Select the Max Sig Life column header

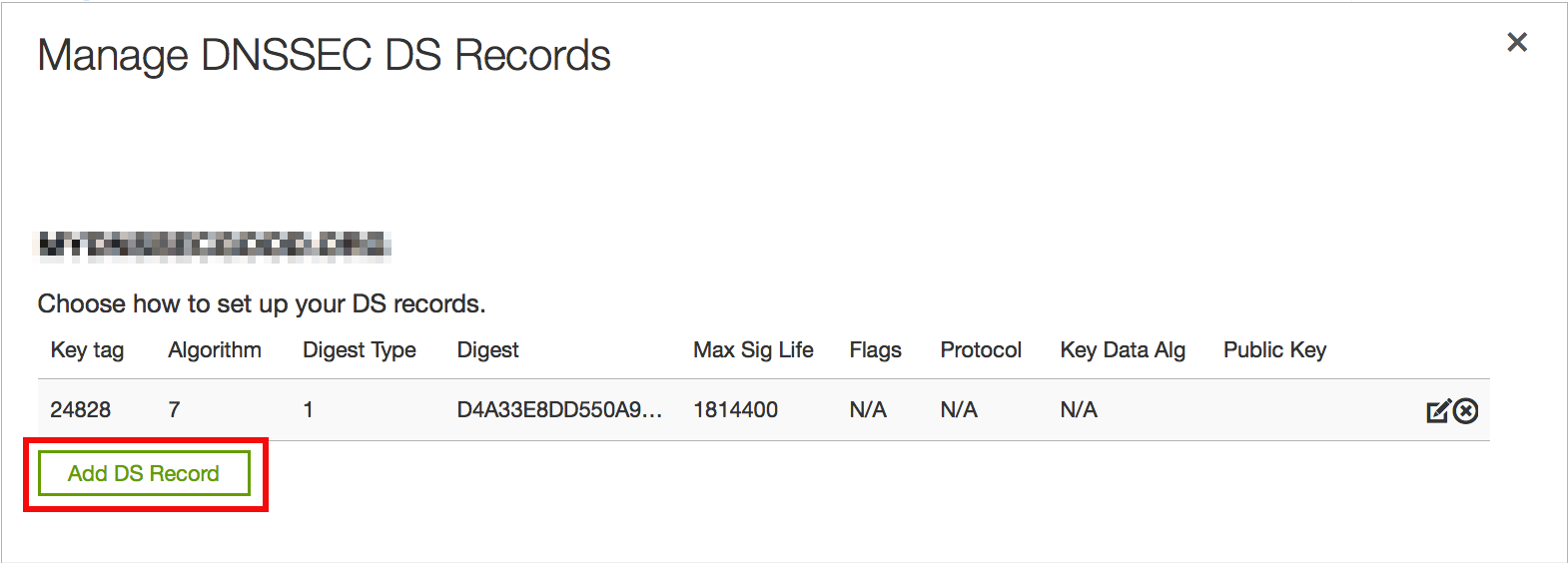753,350
